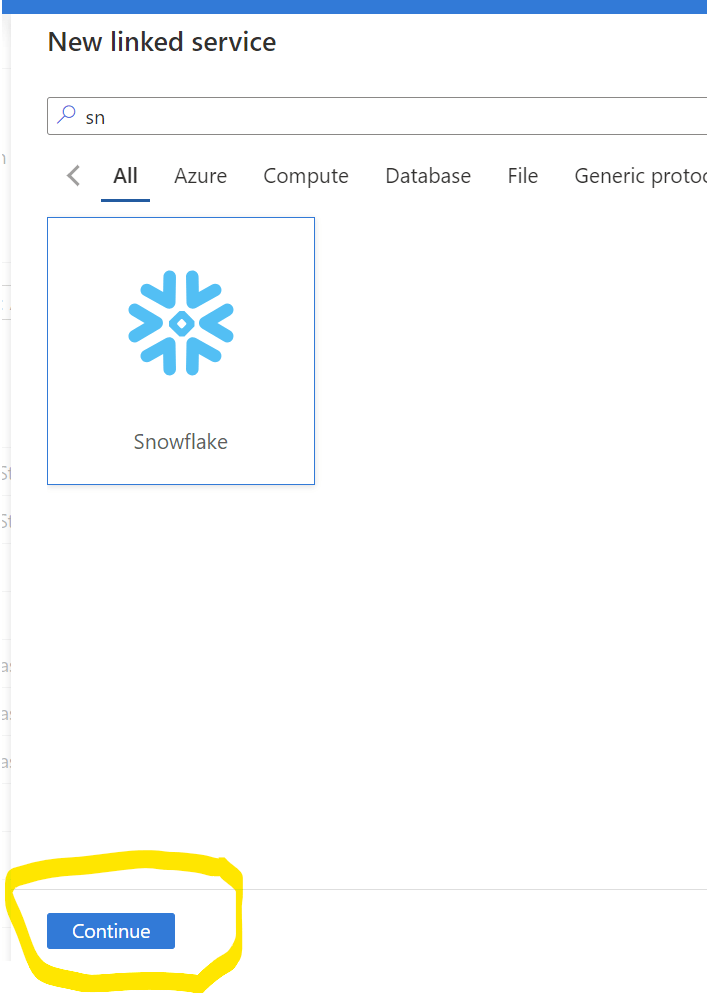707x994 pixels.
Task: Switch to the Database tab
Action: [428, 176]
